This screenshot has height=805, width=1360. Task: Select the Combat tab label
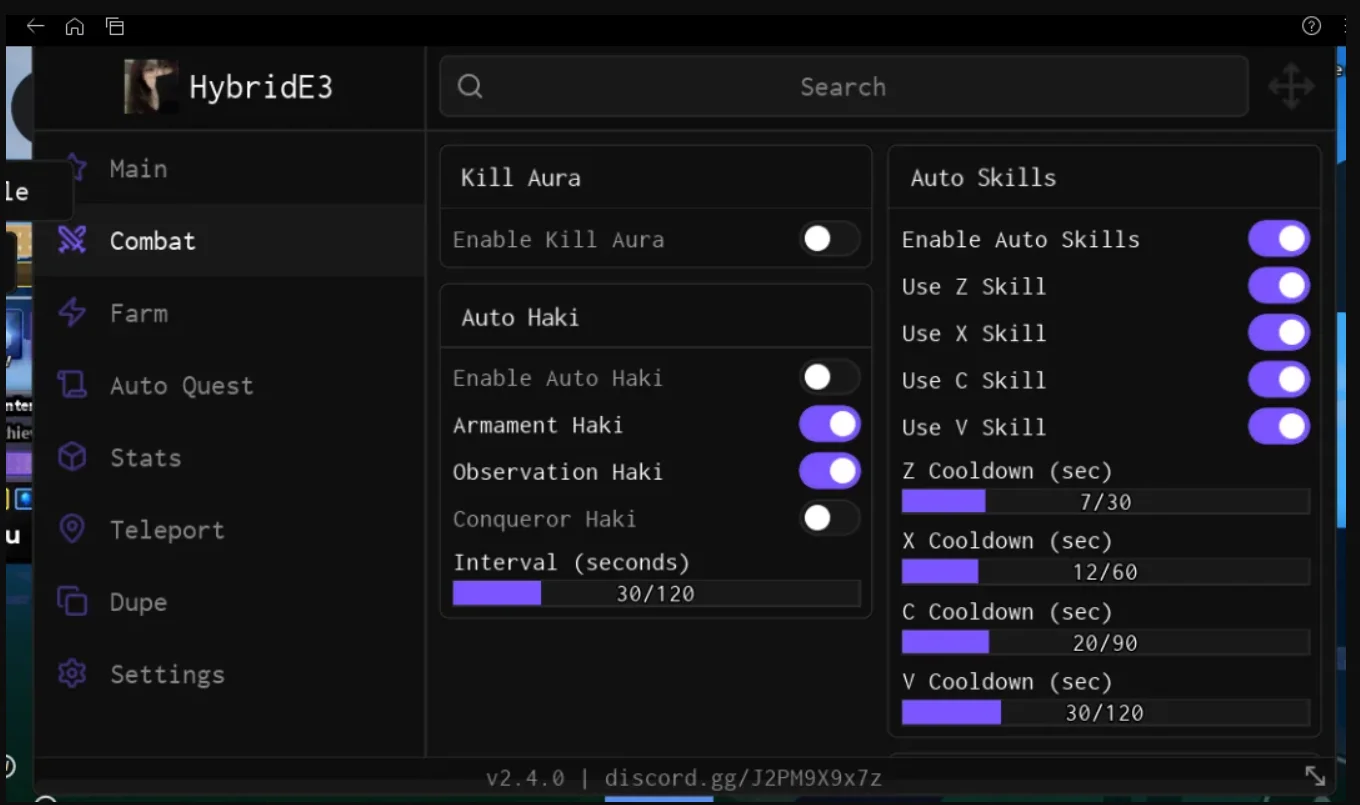pyautogui.click(x=153, y=241)
